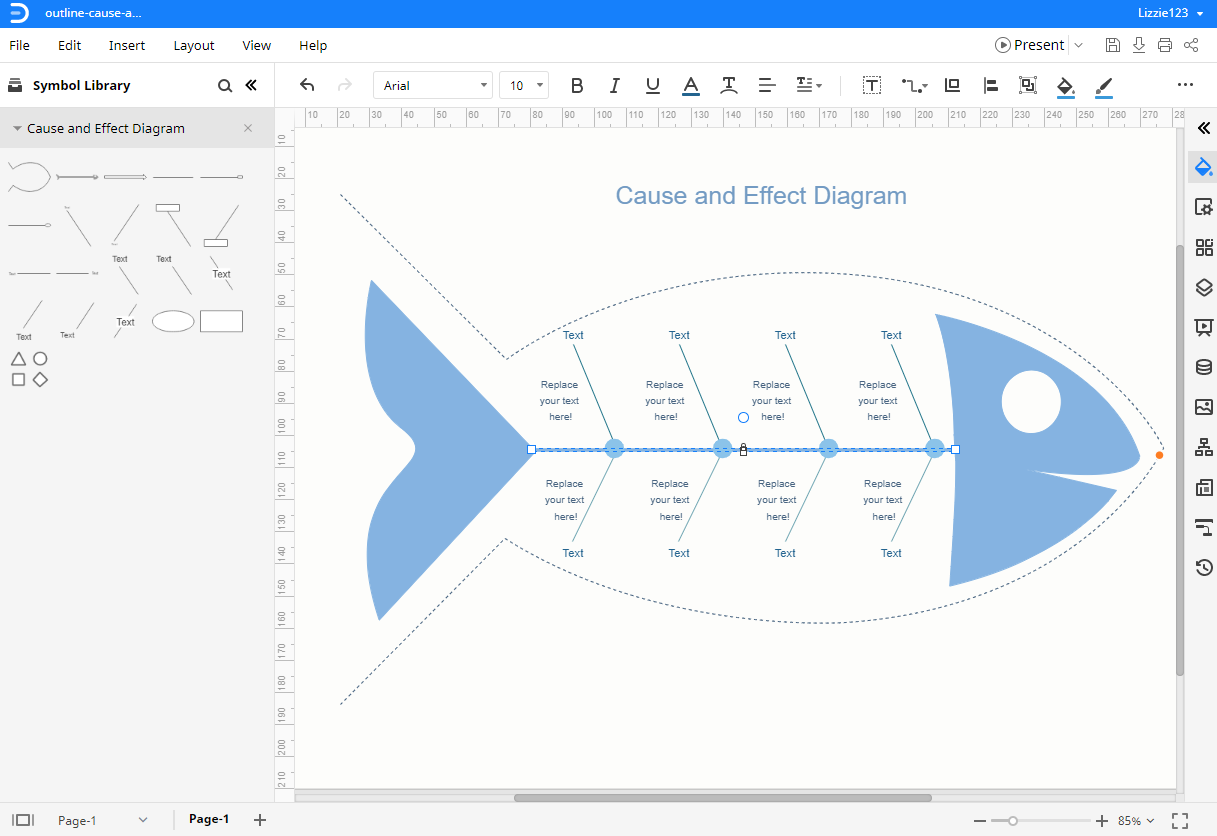Click the Present button
Viewport: 1217px width, 836px height.
[x=1029, y=45]
